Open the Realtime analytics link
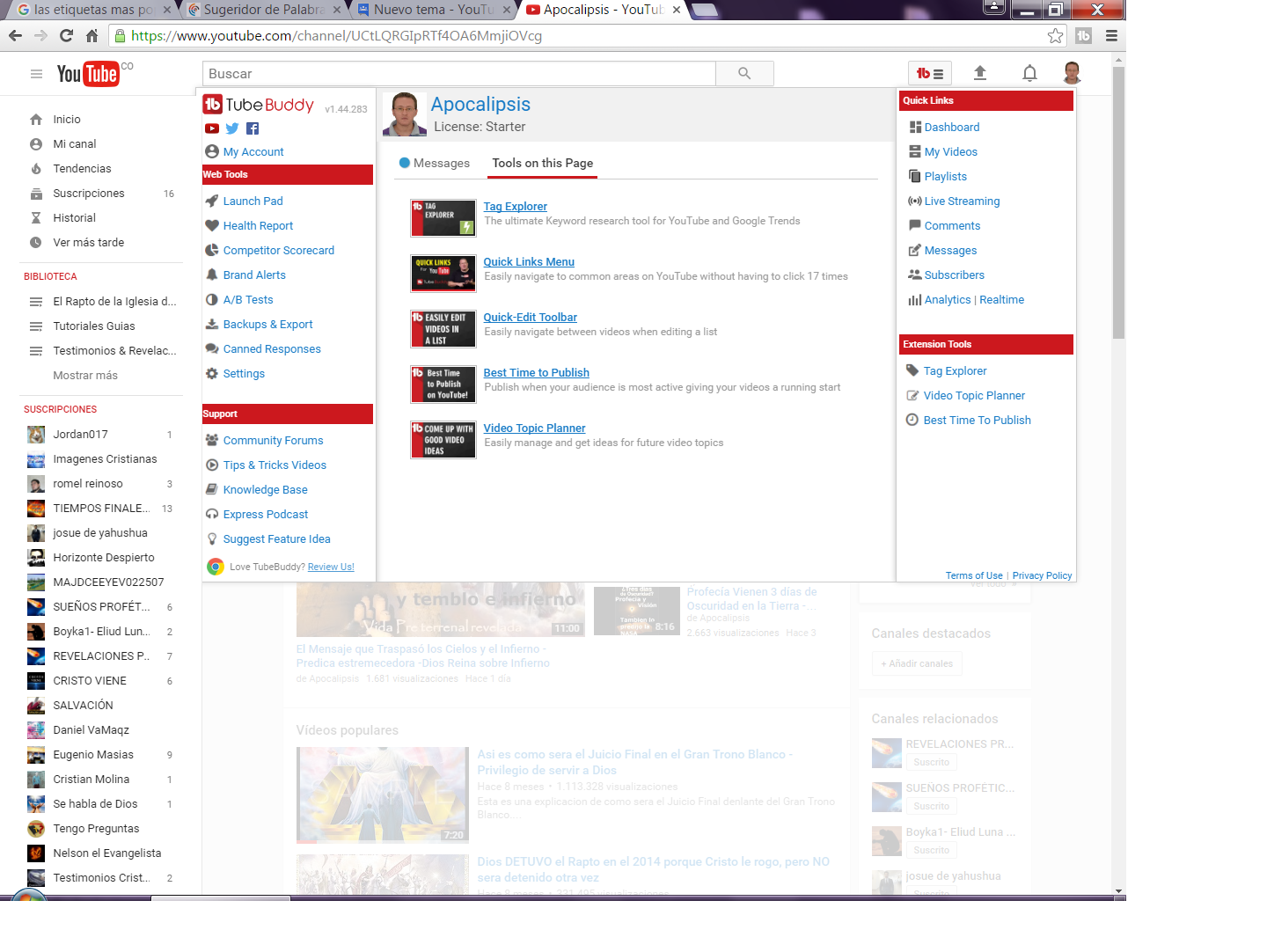This screenshot has height=952, width=1267. [x=1002, y=299]
